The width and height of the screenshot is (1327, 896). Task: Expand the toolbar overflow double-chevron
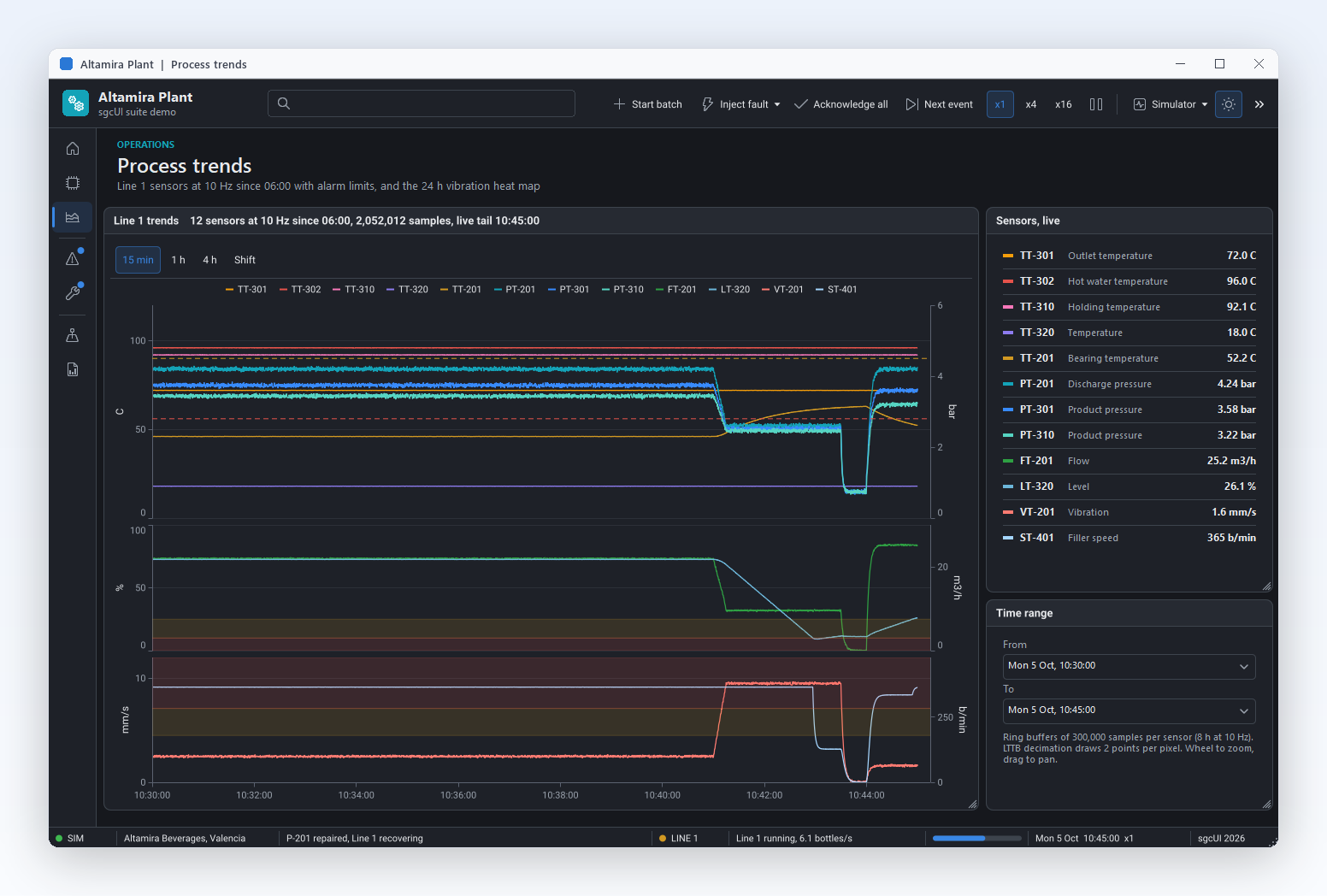click(x=1259, y=104)
